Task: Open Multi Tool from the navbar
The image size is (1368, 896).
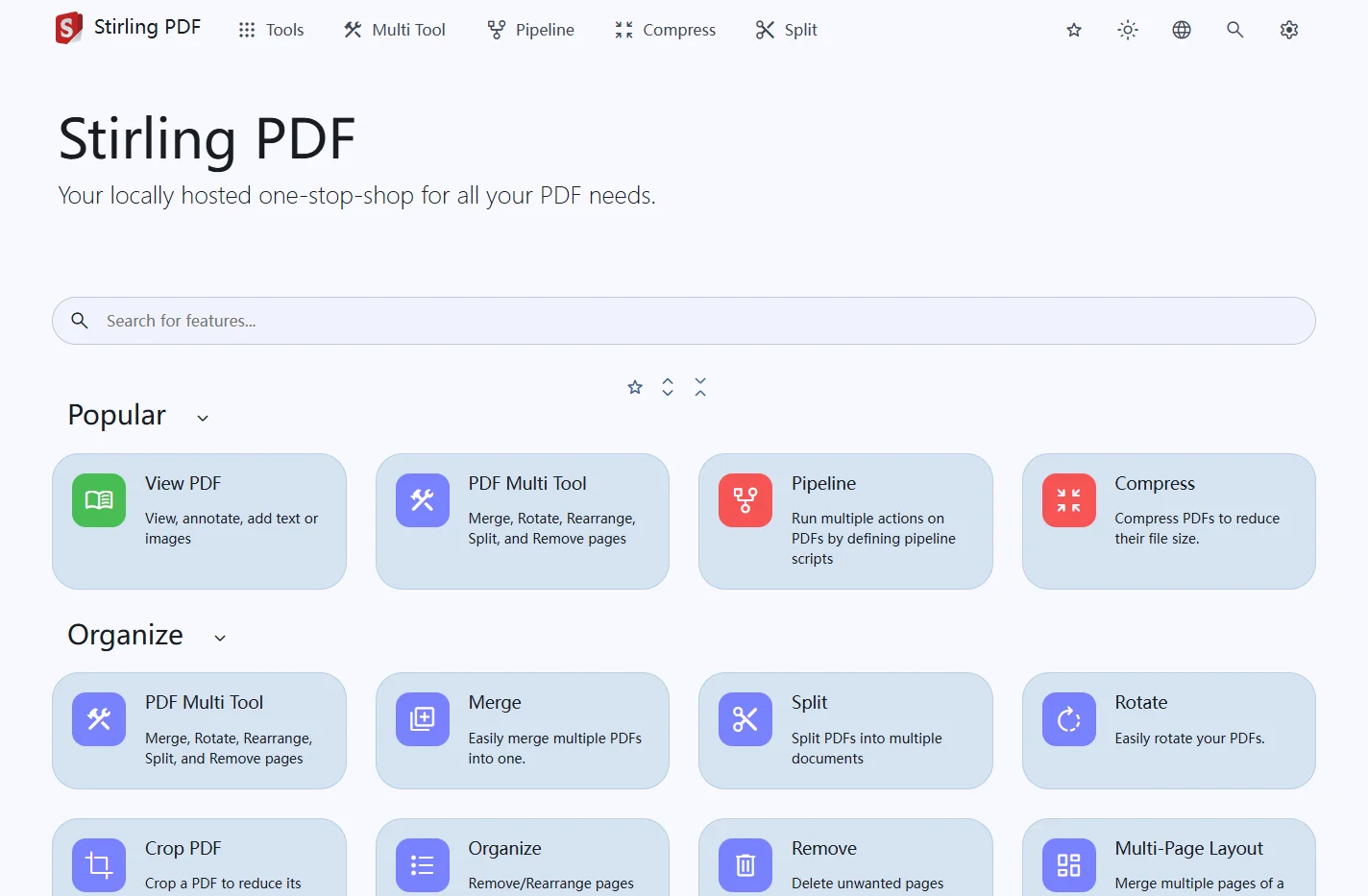Action: tap(395, 30)
